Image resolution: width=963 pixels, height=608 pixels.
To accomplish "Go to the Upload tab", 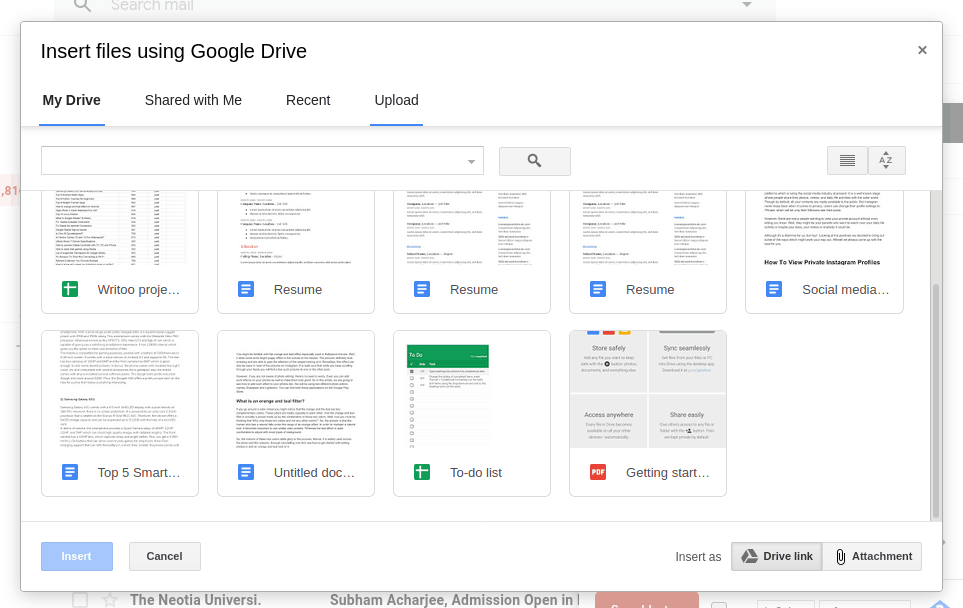I will [x=397, y=100].
